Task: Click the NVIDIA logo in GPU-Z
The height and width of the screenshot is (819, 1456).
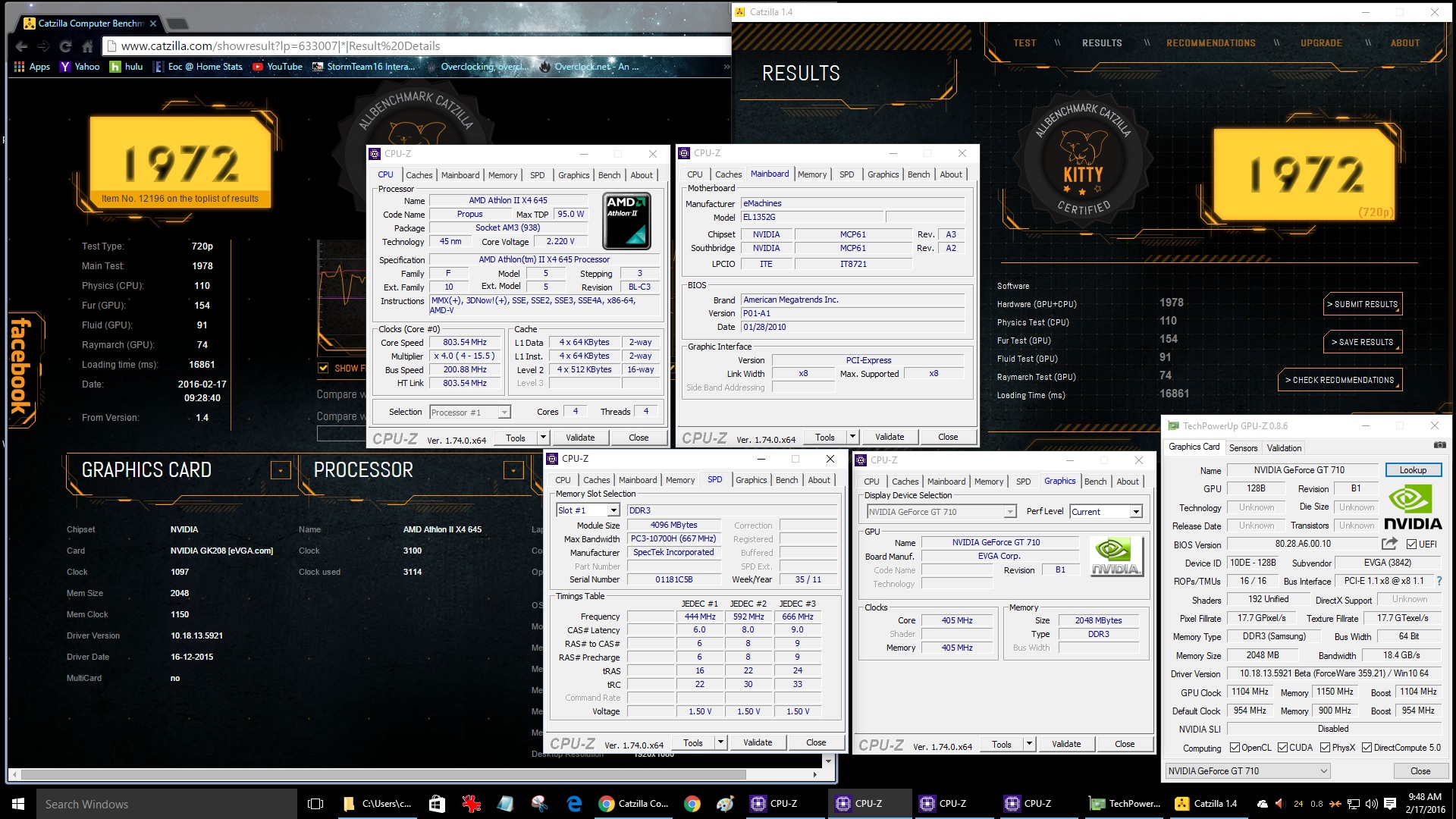Action: (1413, 507)
